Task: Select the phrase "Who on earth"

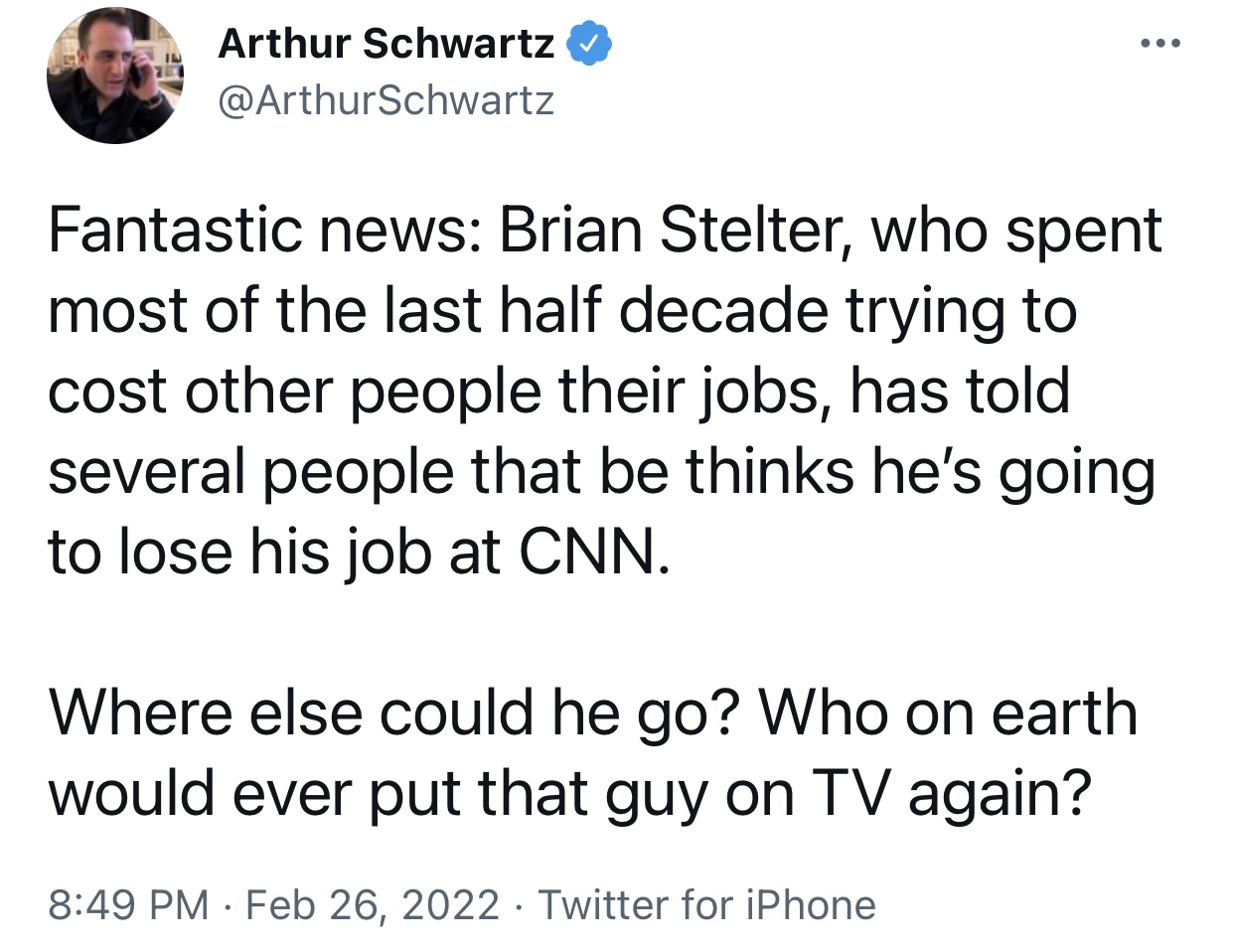Action: (948, 714)
